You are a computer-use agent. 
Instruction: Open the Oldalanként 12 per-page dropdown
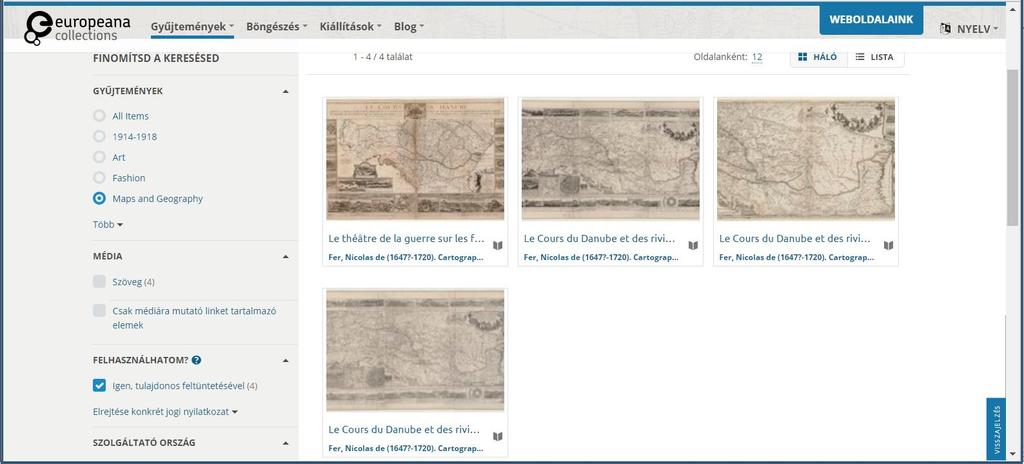757,57
